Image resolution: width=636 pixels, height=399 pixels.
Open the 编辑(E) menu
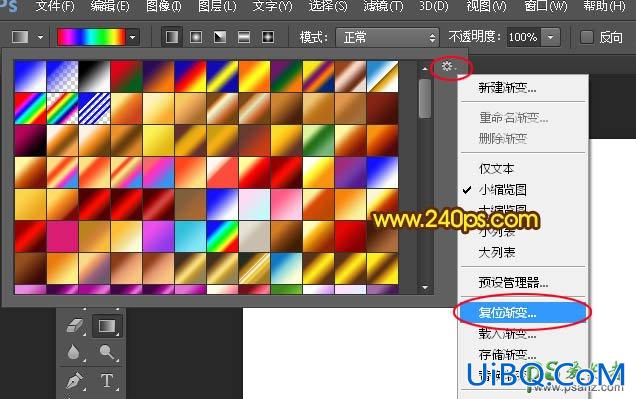(x=110, y=6)
